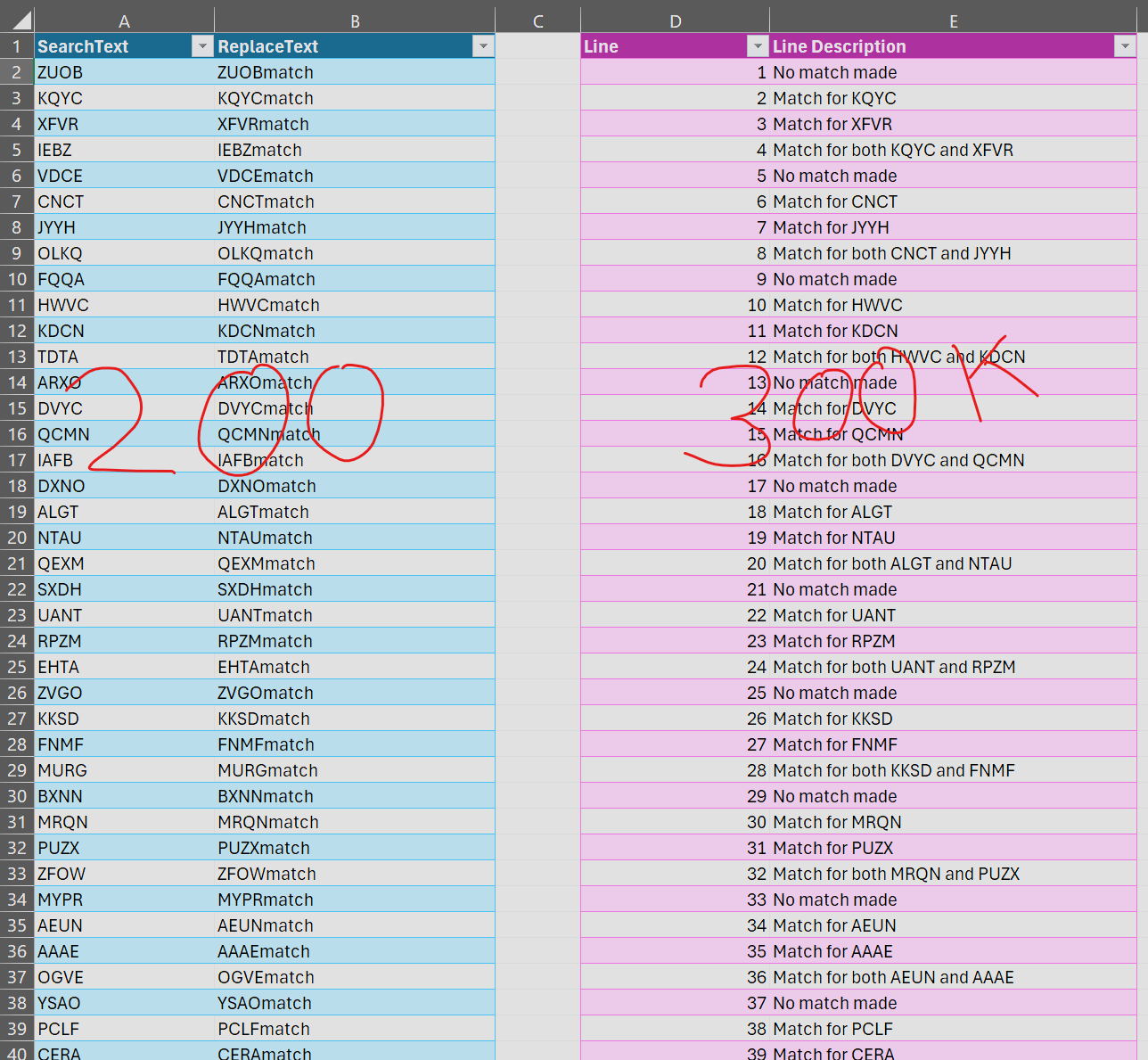Select cell containing FQQAmatch
This screenshot has height=1060, width=1148.
tap(355, 279)
